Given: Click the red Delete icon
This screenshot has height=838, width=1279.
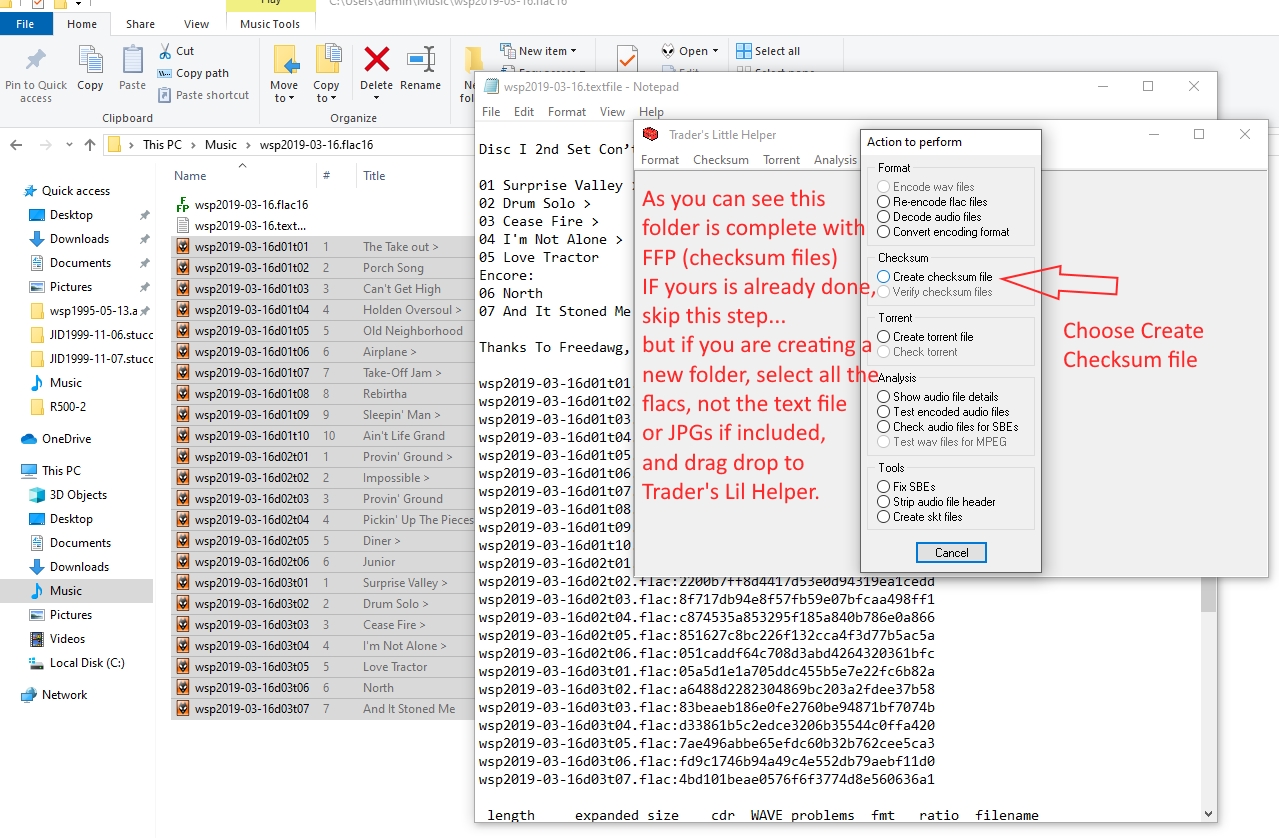Looking at the screenshot, I should [x=376, y=60].
